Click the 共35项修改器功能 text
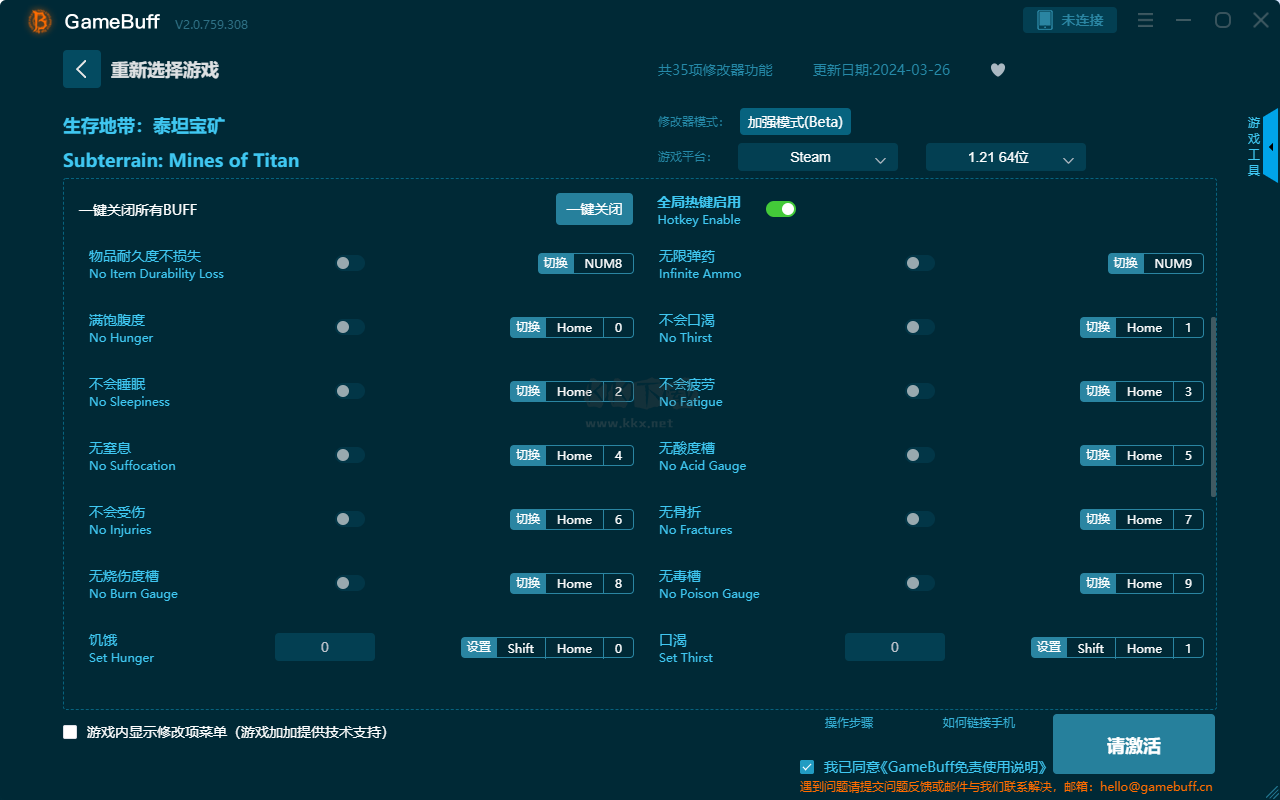This screenshot has height=800, width=1280. coord(715,70)
